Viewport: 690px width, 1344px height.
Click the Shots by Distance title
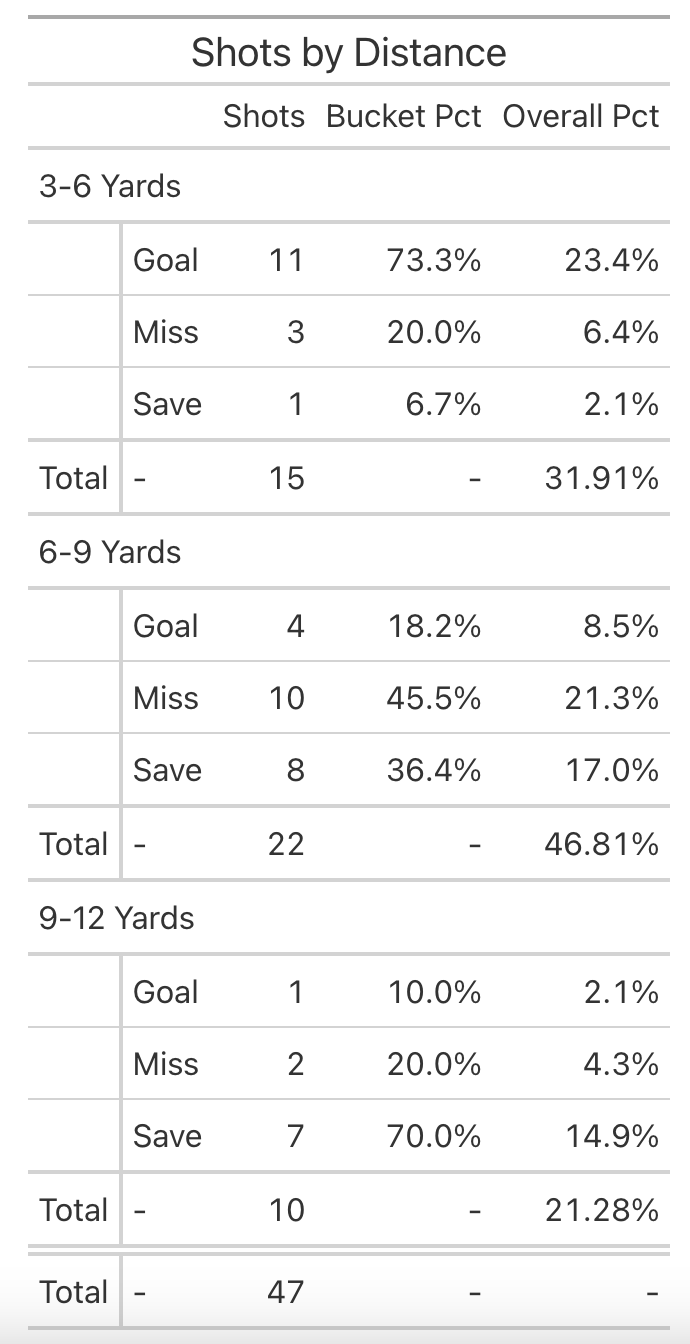tap(349, 52)
